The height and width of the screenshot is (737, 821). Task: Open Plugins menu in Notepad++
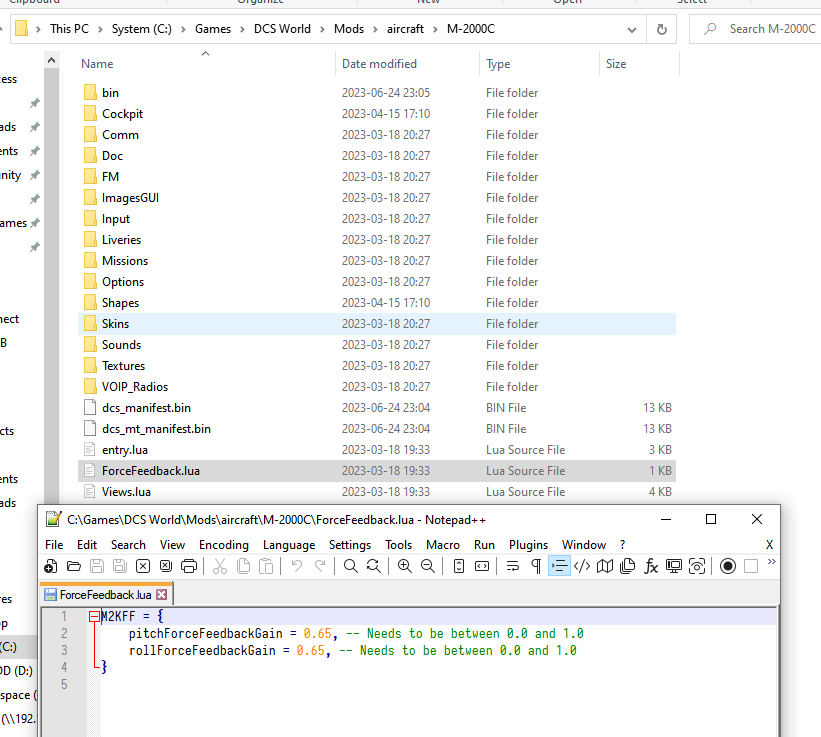[528, 545]
